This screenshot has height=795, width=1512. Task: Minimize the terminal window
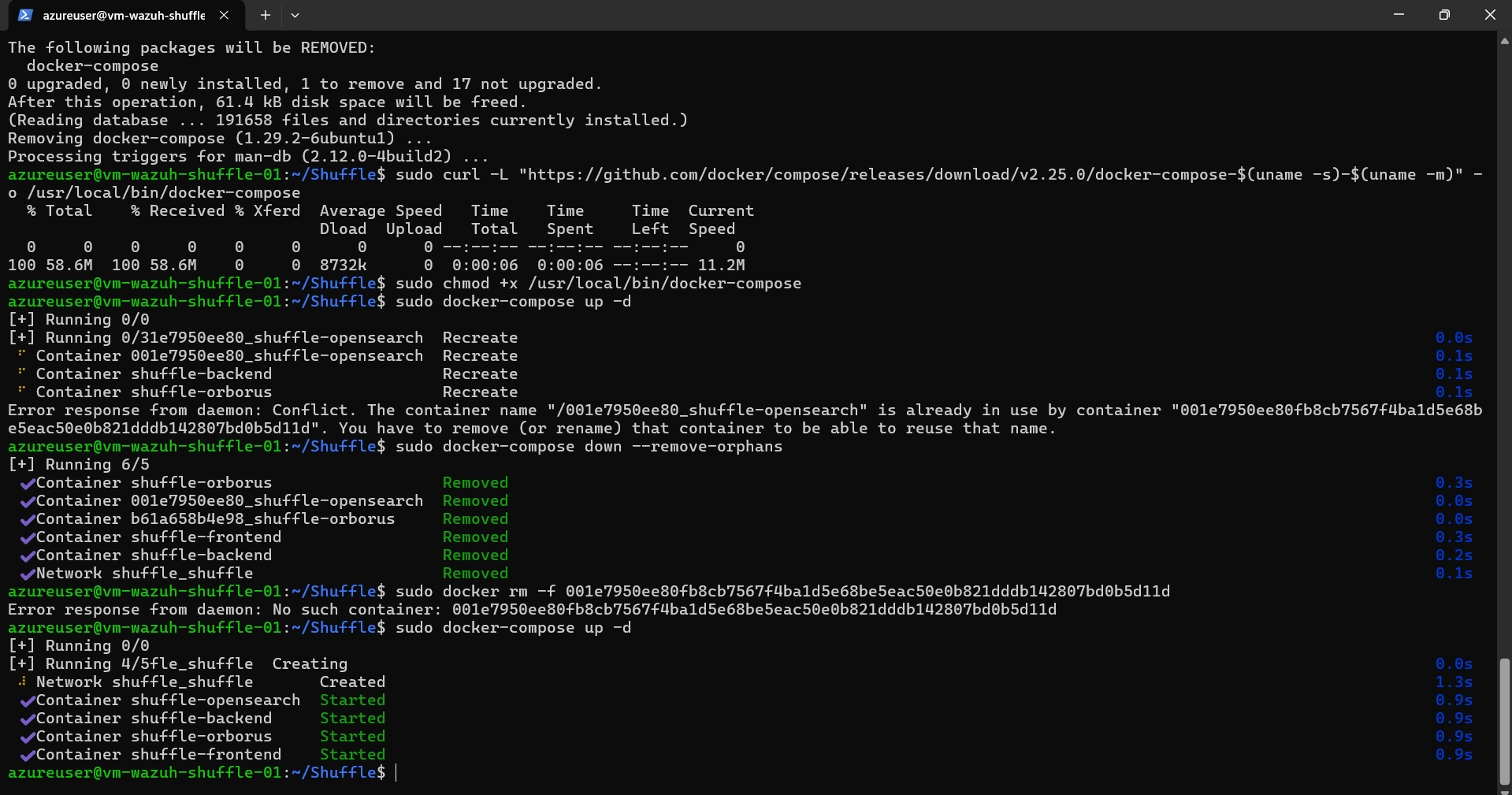pos(1399,14)
